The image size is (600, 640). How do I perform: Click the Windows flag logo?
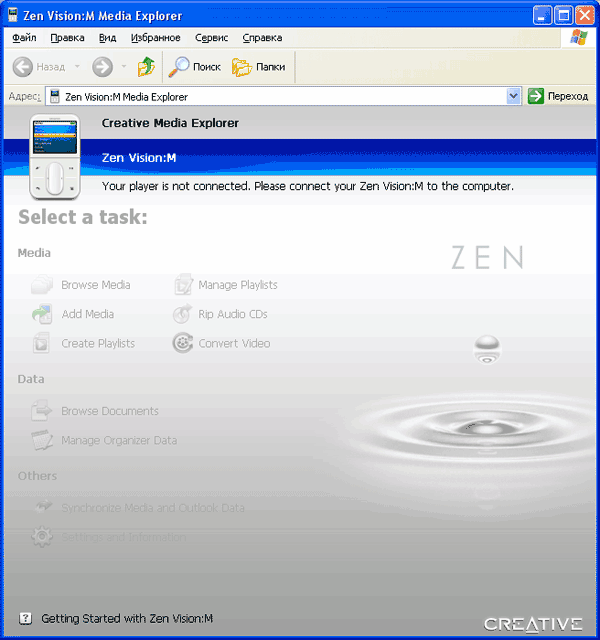tap(579, 38)
